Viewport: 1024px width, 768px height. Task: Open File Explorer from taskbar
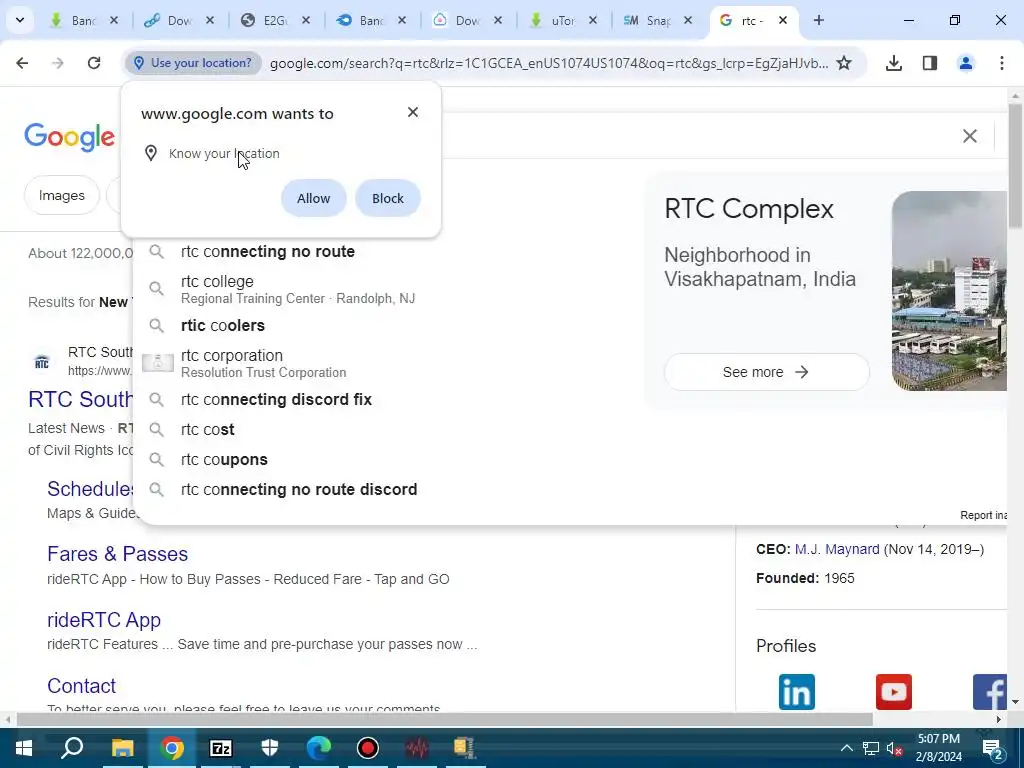(x=122, y=748)
